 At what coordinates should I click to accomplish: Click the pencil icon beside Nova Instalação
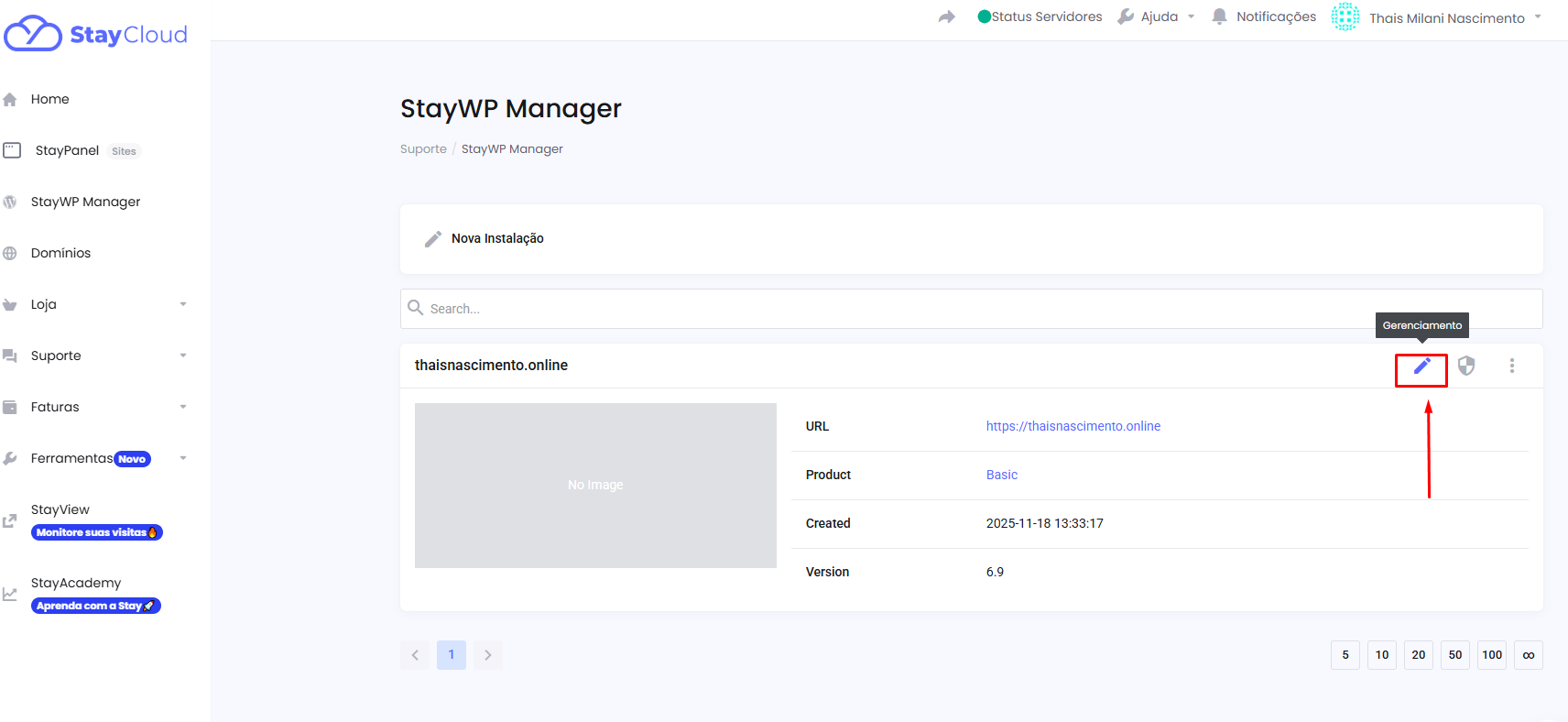(x=433, y=239)
